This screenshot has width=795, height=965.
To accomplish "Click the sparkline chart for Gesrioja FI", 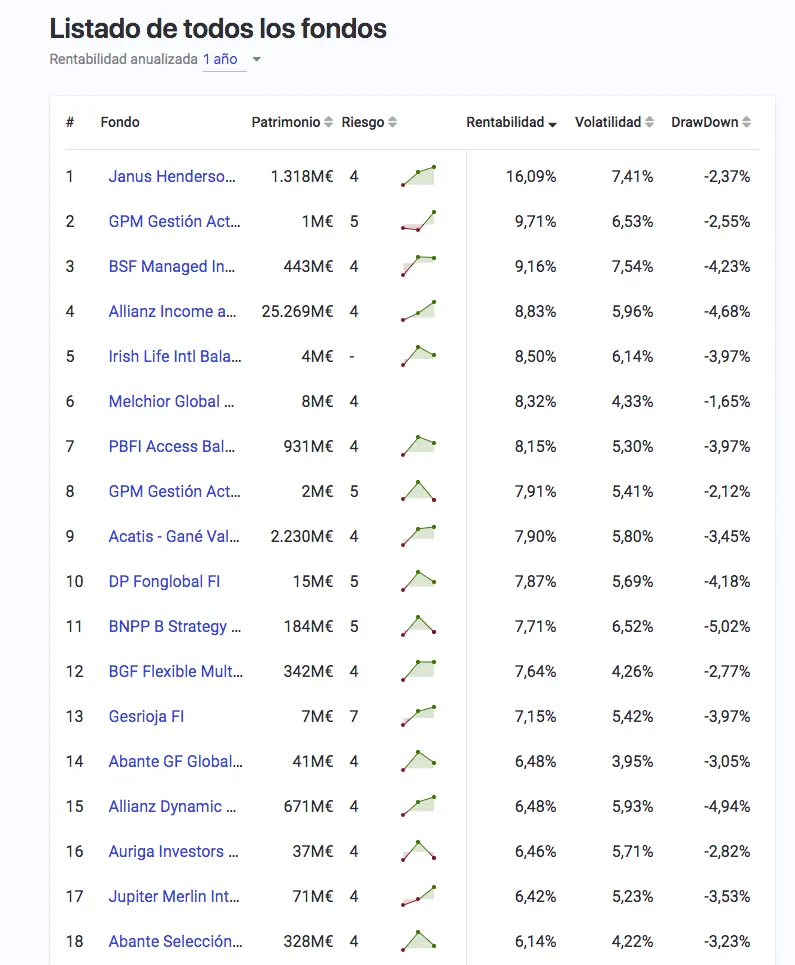I will coord(419,716).
